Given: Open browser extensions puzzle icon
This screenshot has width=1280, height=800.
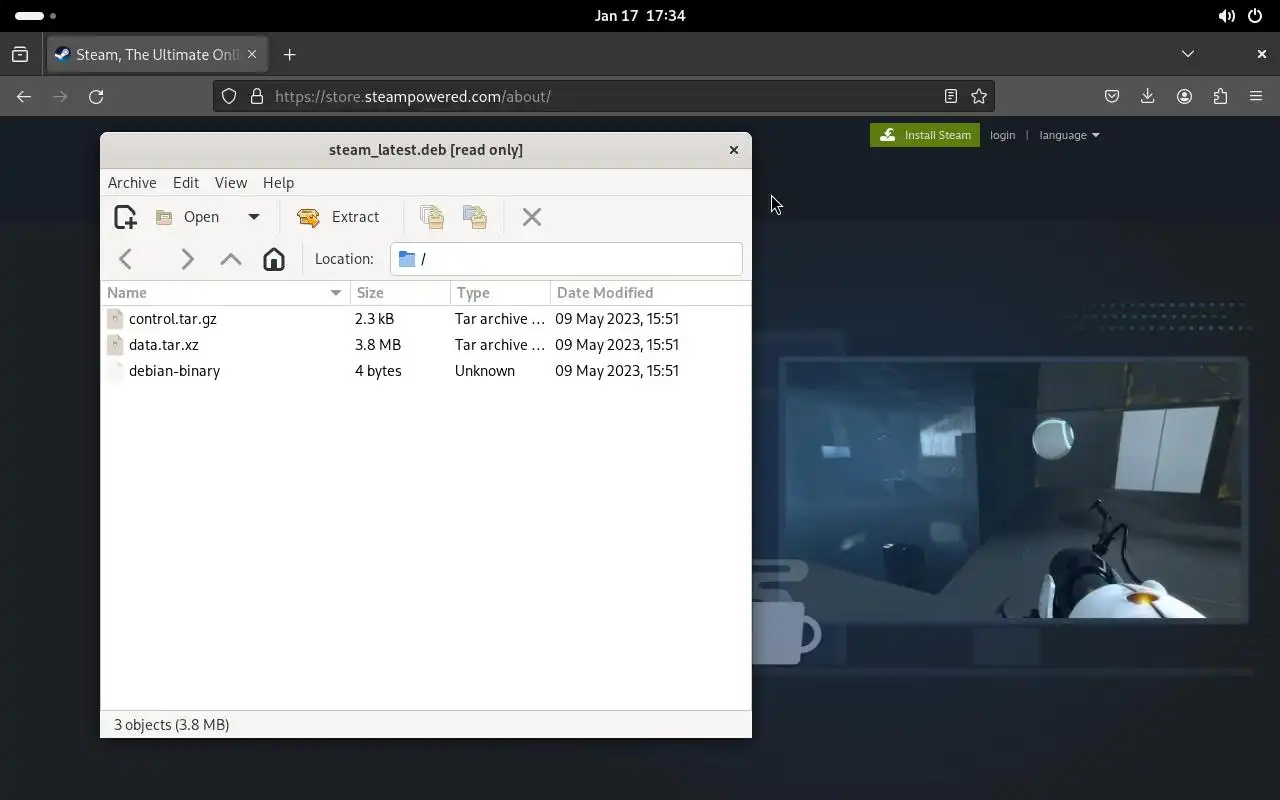Looking at the screenshot, I should click(1220, 97).
